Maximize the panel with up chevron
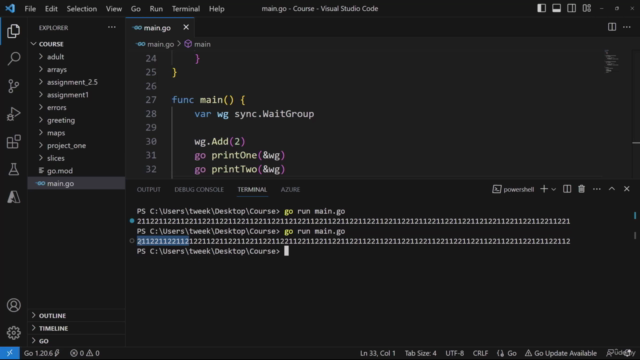This screenshot has width=640, height=360. point(612,189)
